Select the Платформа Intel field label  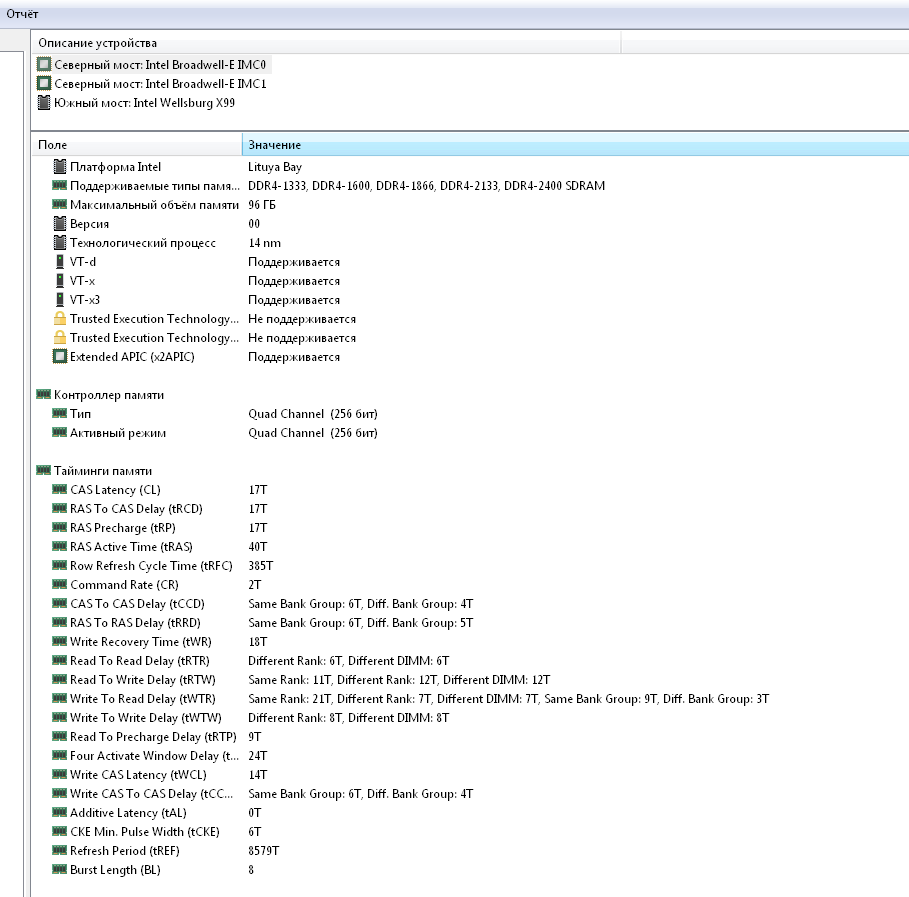(x=115, y=167)
